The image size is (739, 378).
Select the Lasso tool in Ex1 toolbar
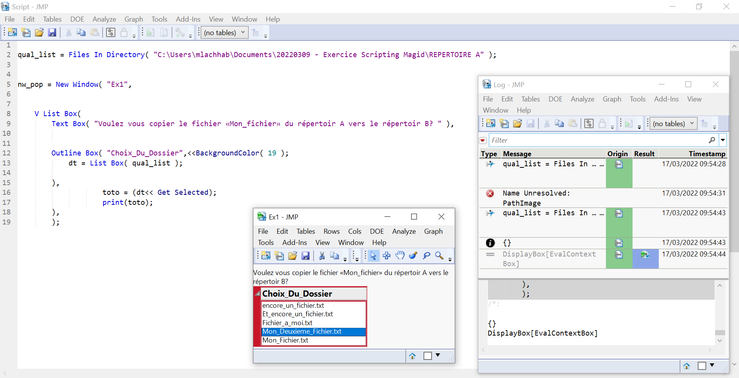426,255
